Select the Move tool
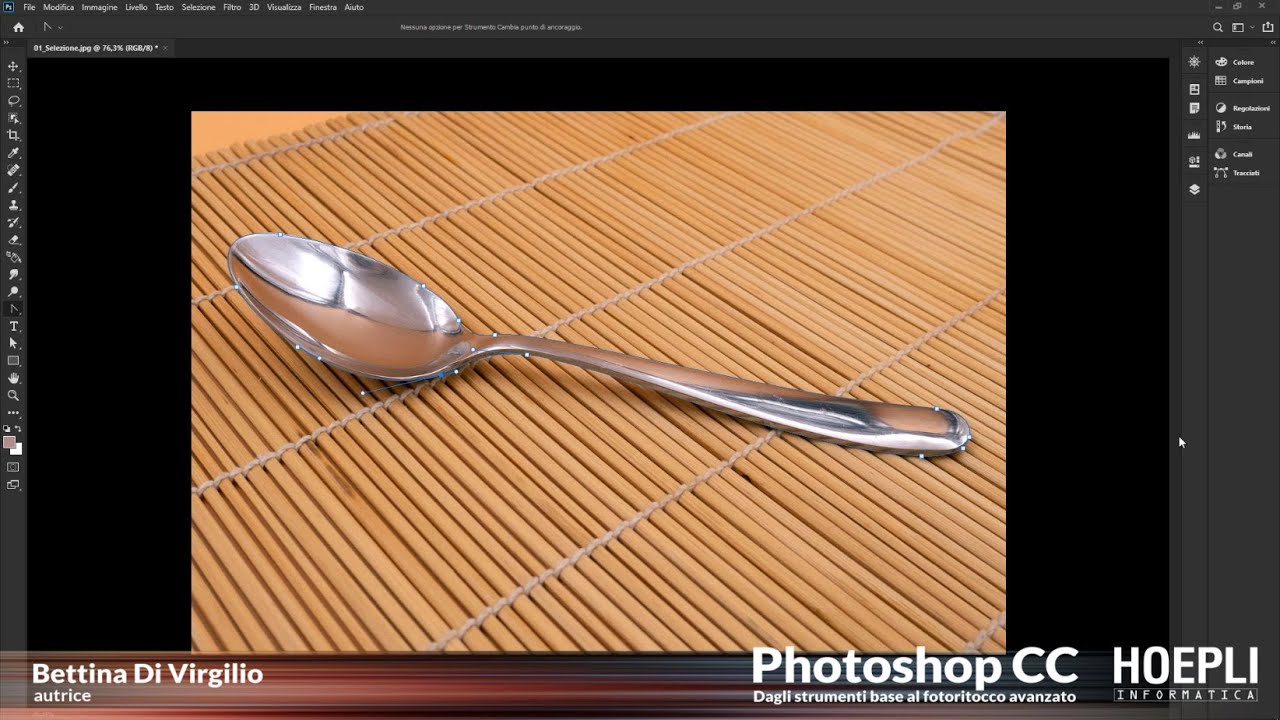1280x720 pixels. click(x=13, y=66)
